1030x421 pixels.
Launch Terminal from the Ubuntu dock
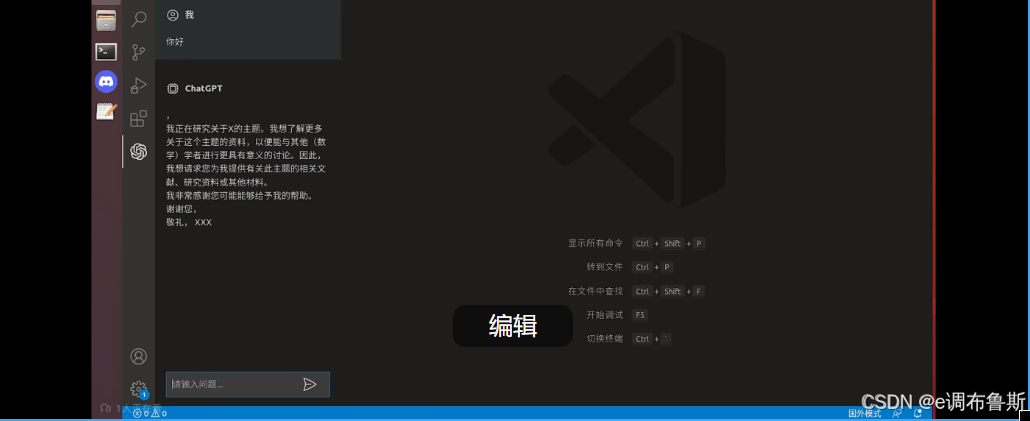tap(106, 51)
